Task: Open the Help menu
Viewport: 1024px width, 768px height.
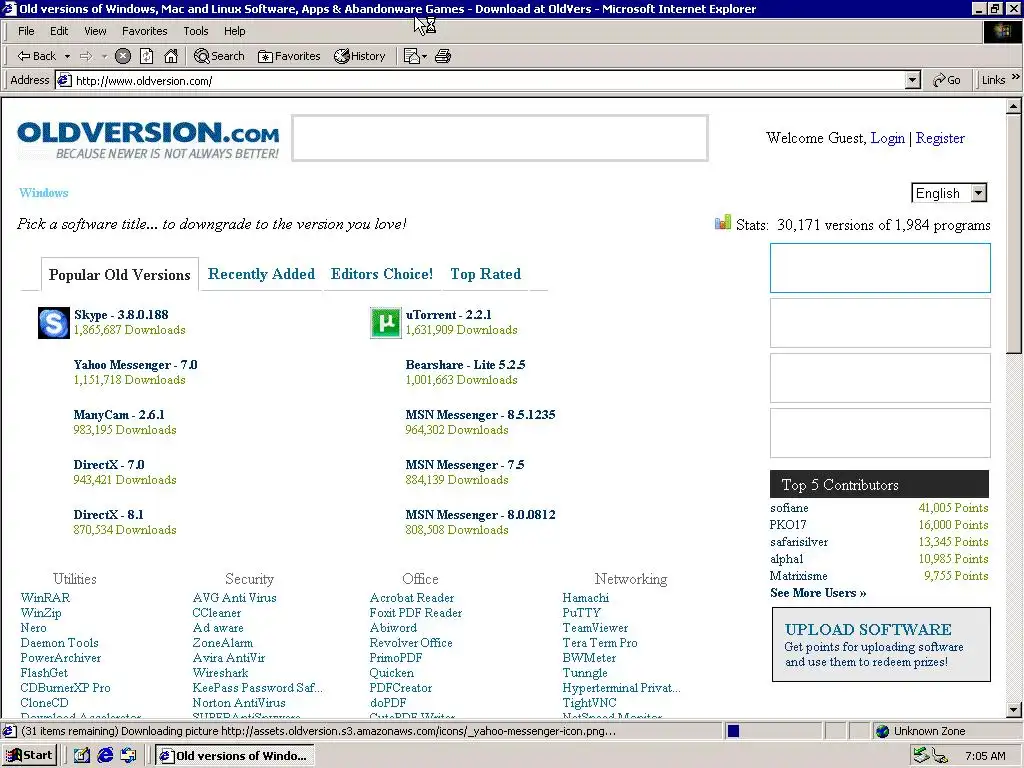Action: tap(234, 31)
